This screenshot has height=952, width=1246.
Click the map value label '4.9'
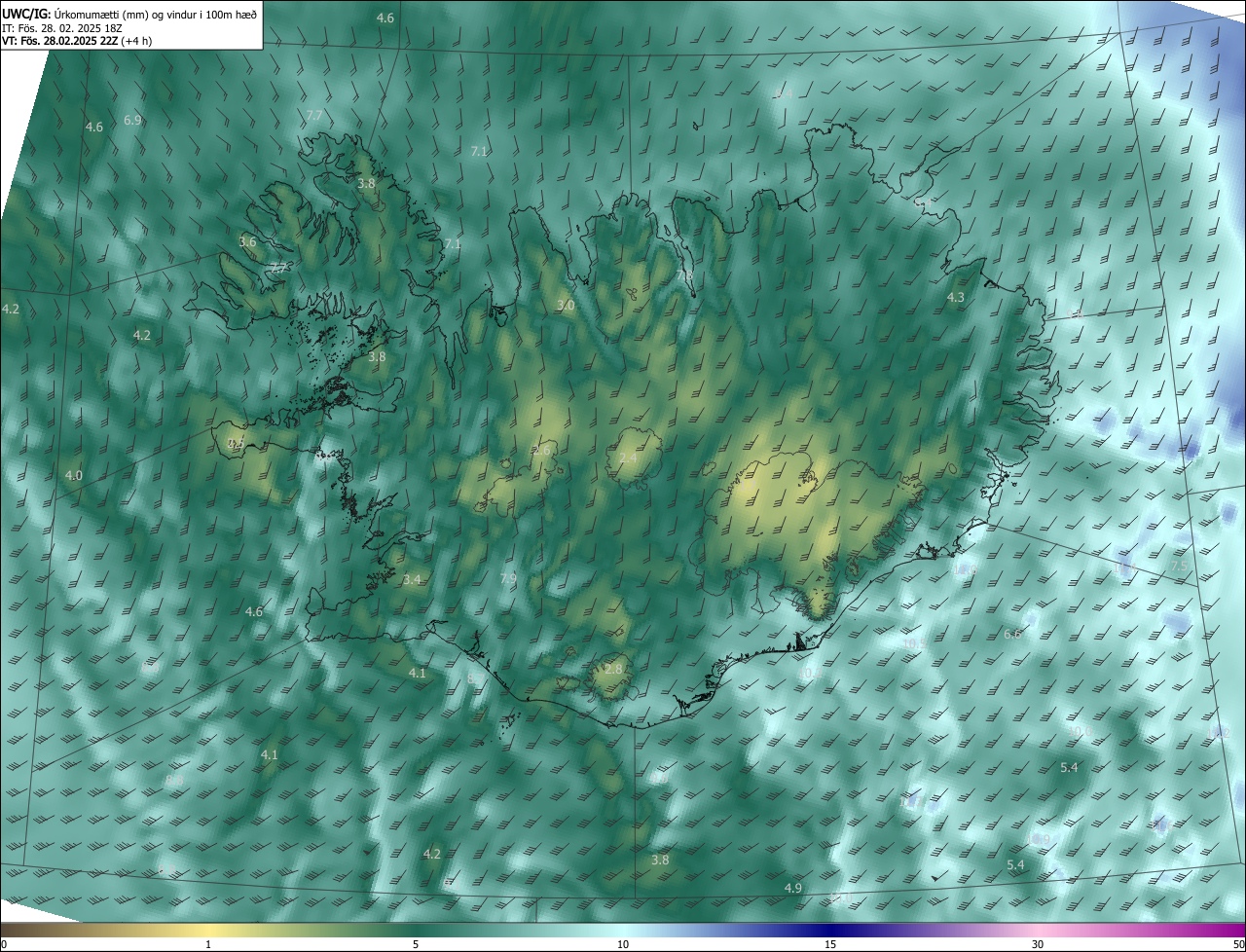(792, 889)
